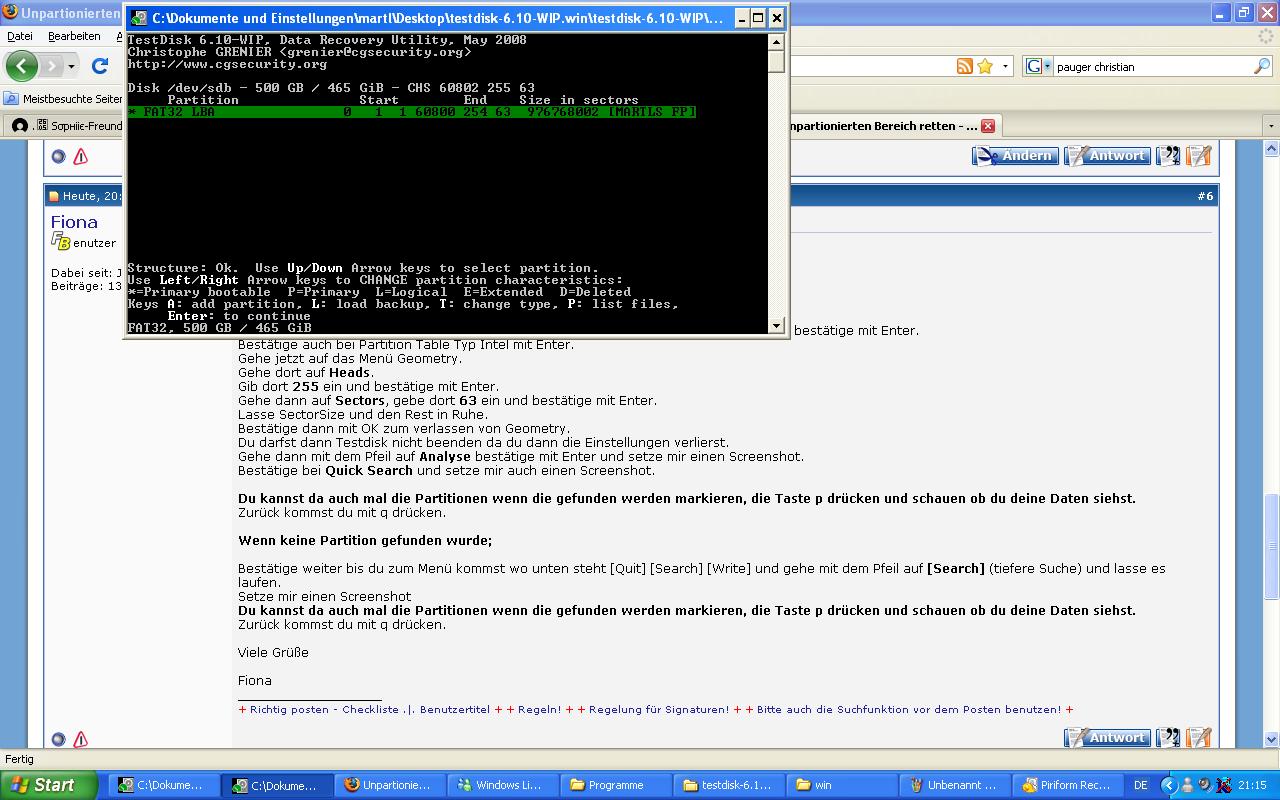Click the search magnifier icon
Image resolution: width=1280 pixels, height=800 pixels.
point(1262,66)
